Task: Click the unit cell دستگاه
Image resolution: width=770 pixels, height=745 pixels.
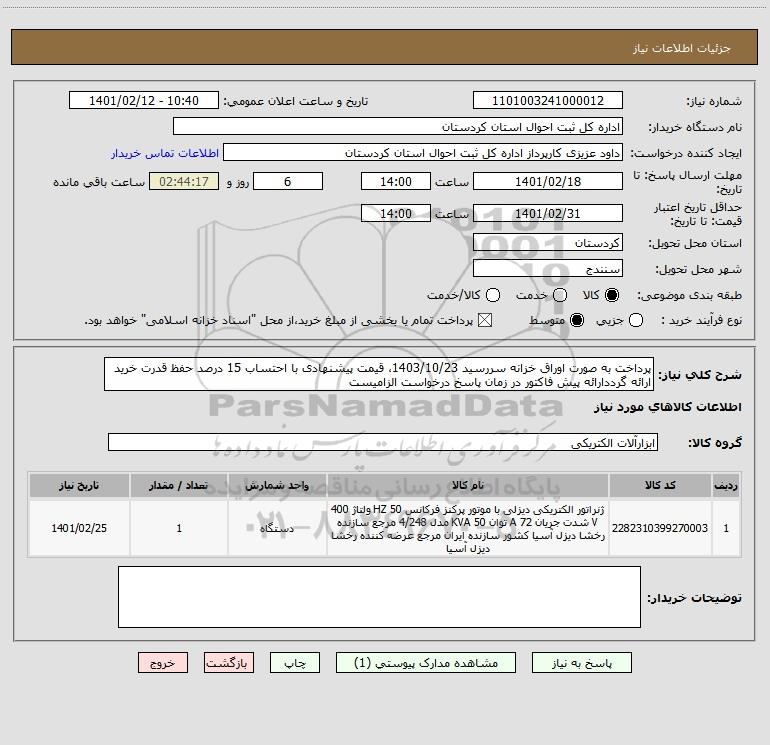Action: [277, 528]
